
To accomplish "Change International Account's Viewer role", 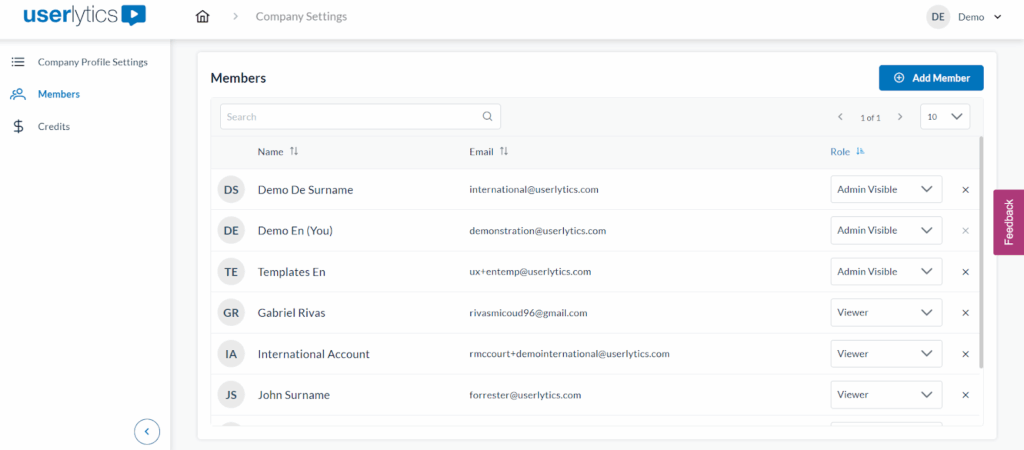I will coord(885,353).
